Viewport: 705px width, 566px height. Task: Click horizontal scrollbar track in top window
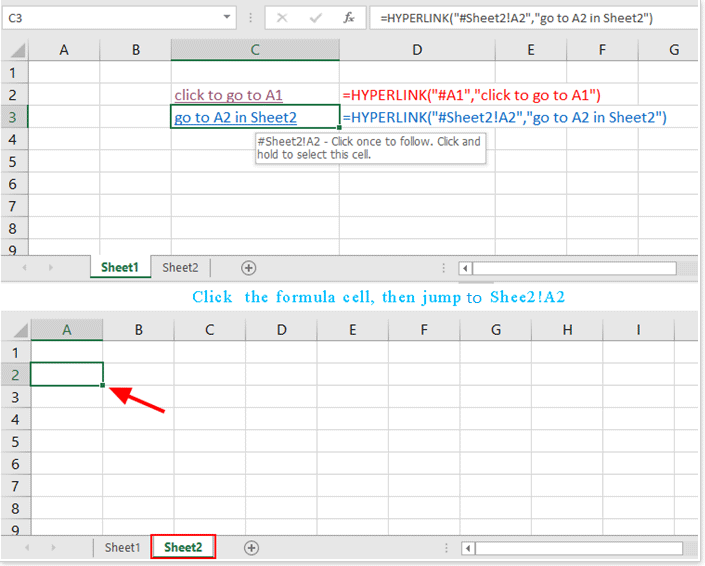574,268
